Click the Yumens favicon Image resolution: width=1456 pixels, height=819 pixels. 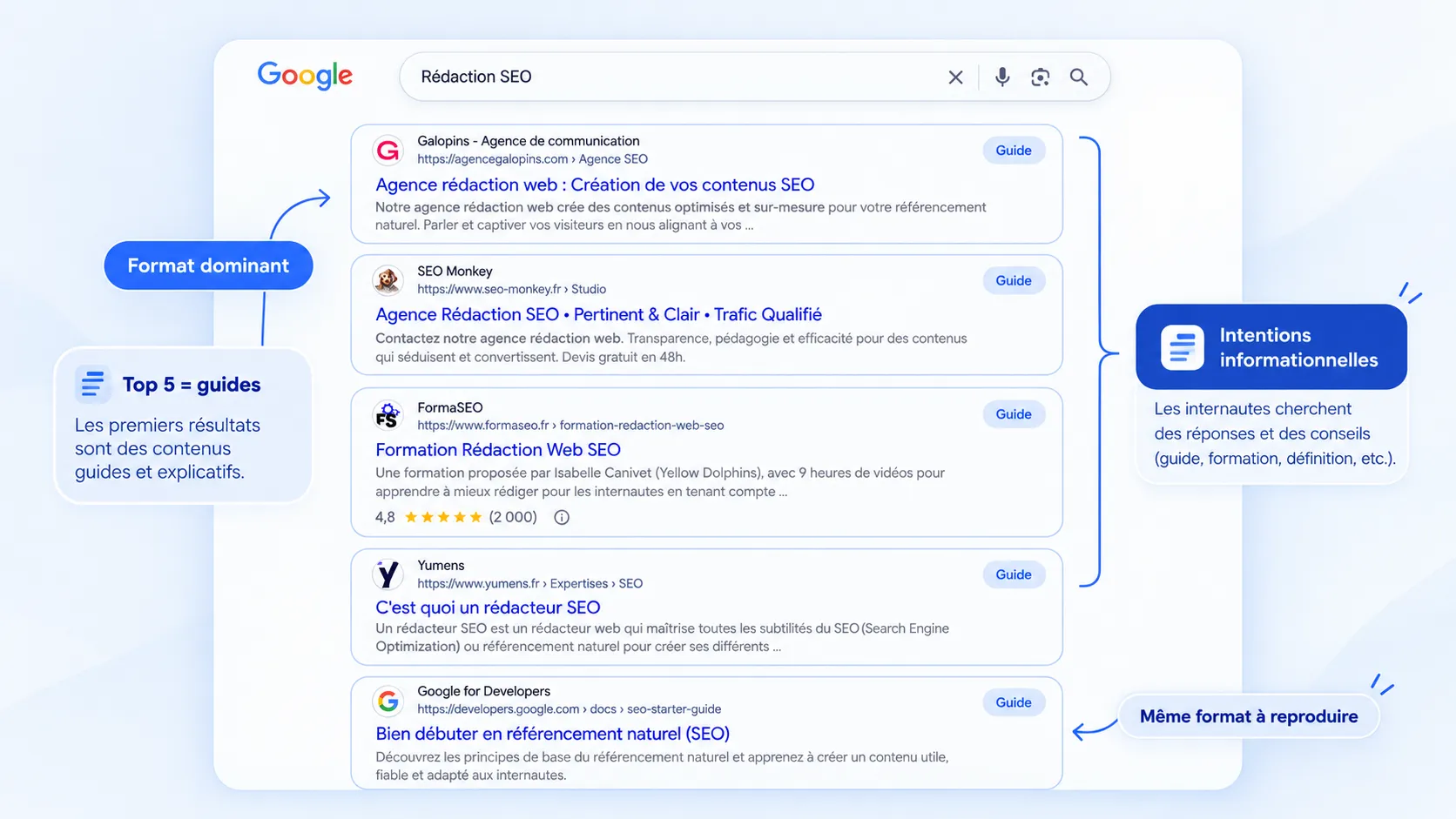pos(388,574)
